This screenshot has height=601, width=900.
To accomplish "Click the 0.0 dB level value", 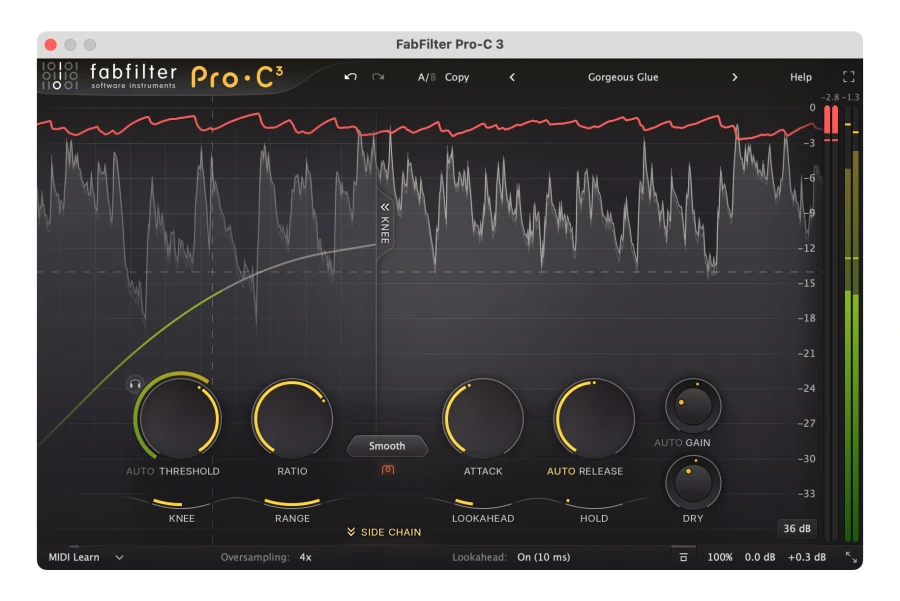I will point(760,557).
